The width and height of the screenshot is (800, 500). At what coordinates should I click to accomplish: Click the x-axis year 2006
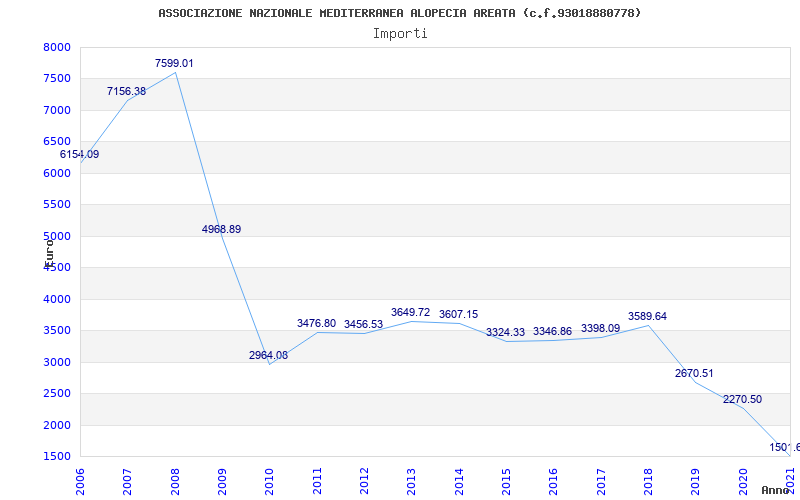tap(80, 482)
